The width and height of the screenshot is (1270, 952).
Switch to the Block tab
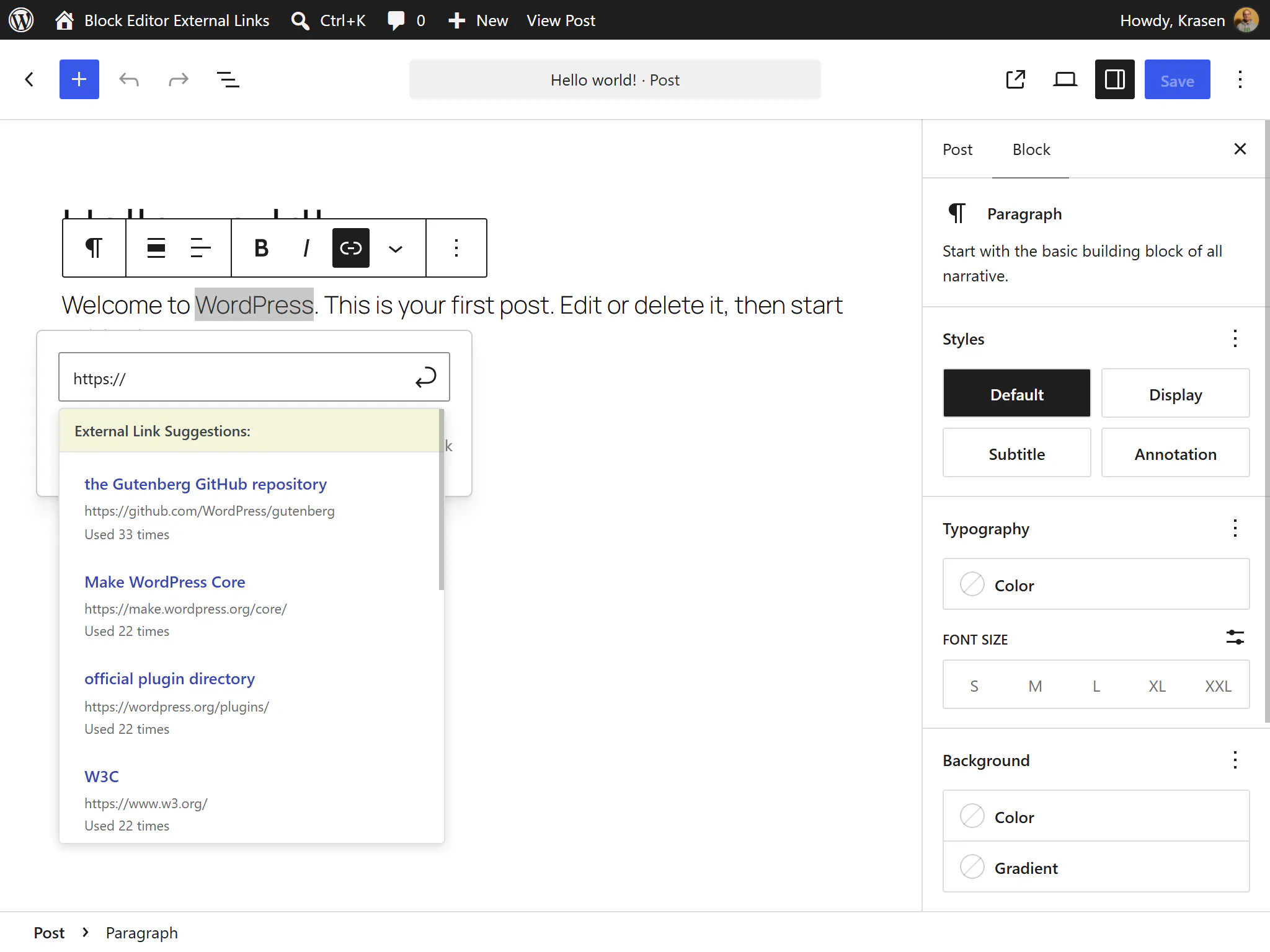click(1031, 149)
